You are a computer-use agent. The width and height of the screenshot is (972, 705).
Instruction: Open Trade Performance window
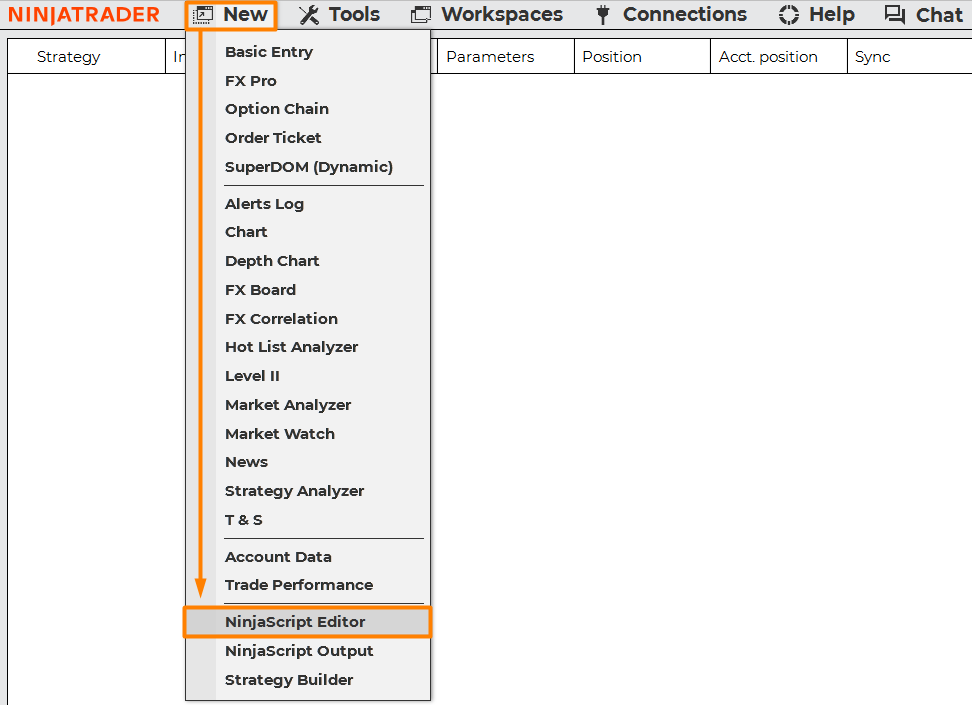click(298, 585)
